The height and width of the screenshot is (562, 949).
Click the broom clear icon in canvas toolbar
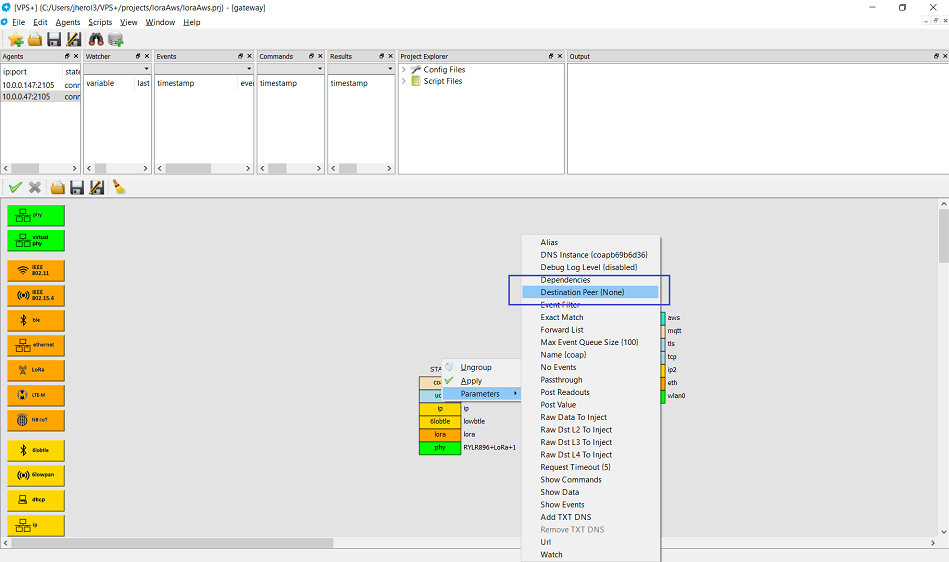118,187
